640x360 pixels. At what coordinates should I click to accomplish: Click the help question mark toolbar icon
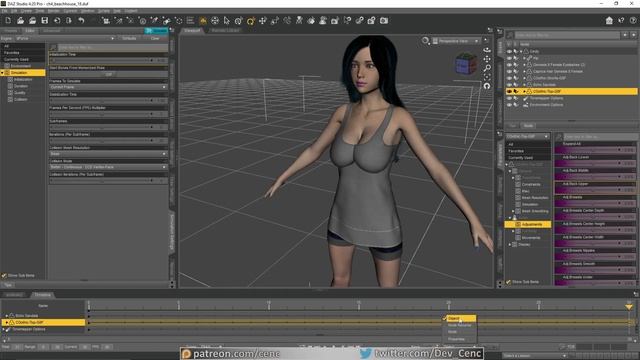click(633, 20)
